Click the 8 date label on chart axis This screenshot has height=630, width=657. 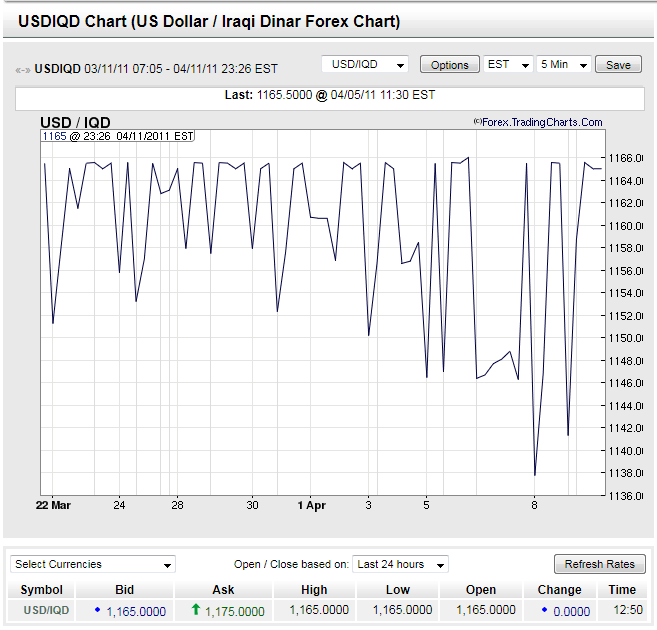click(x=534, y=505)
